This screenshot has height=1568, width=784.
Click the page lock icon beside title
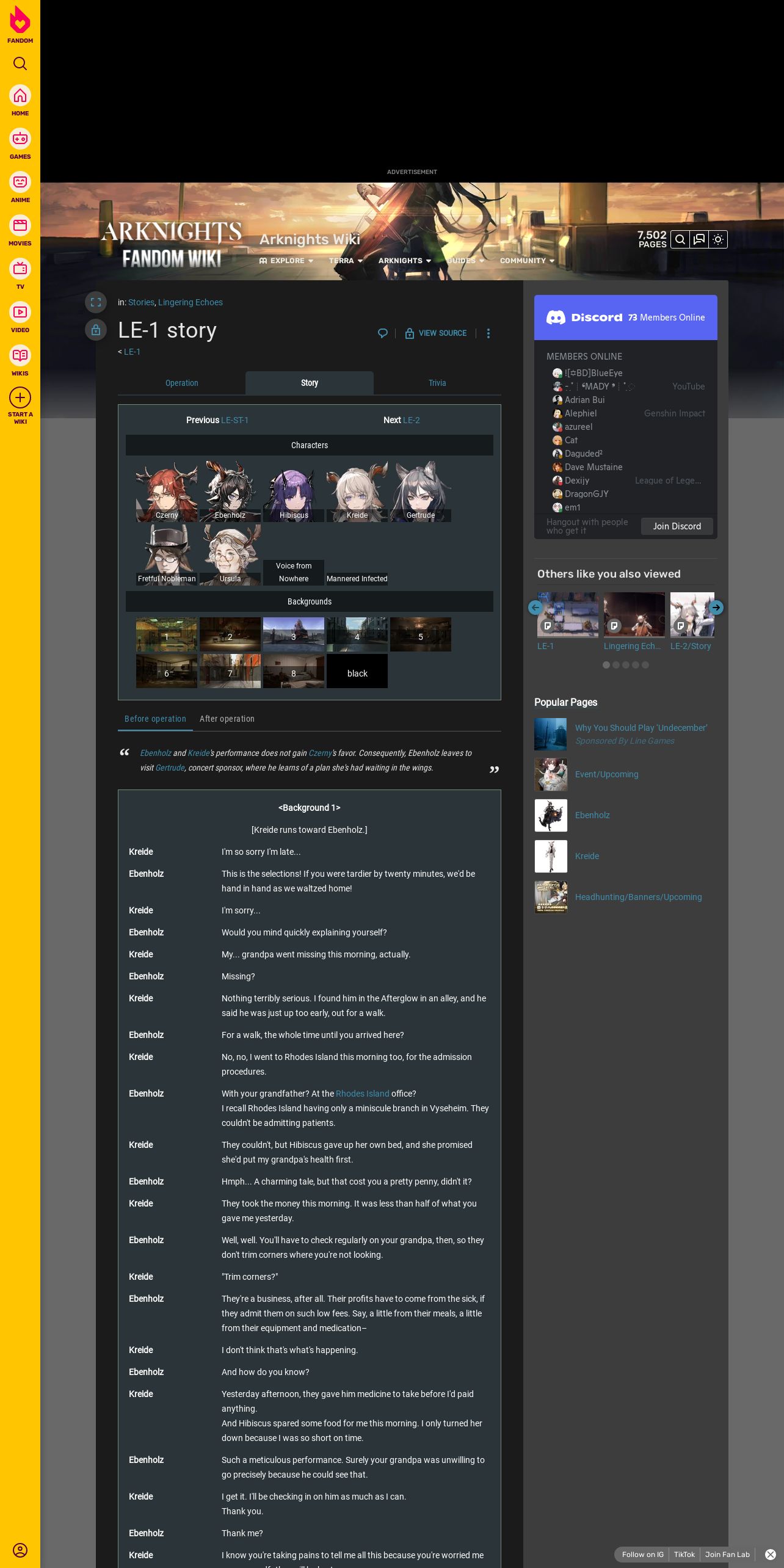pyautogui.click(x=96, y=330)
